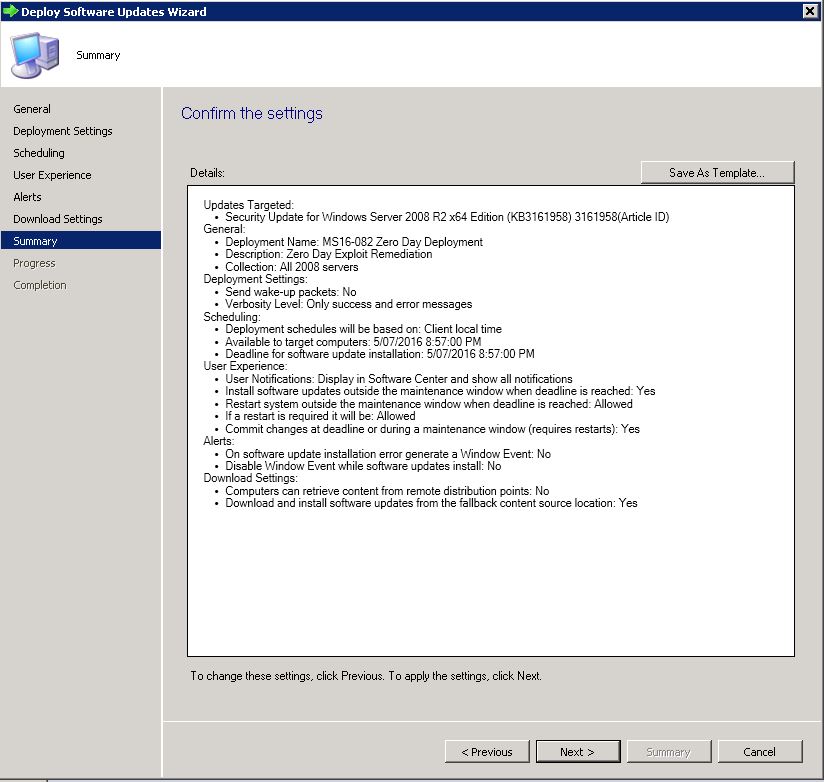Select the highlighted Summary page
This screenshot has width=824, height=782.
(81, 241)
